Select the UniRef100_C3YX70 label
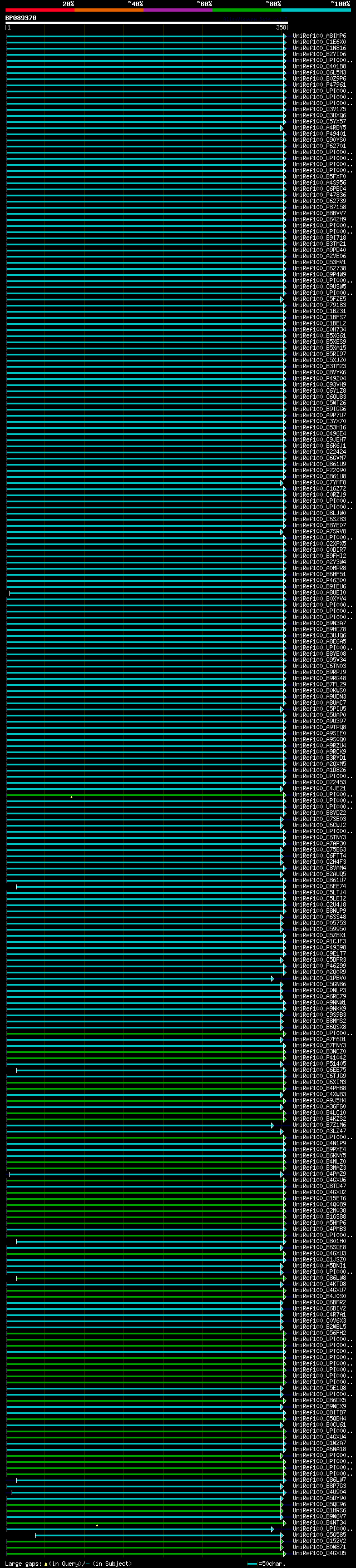This screenshot has height=1568, width=356. [x=319, y=421]
